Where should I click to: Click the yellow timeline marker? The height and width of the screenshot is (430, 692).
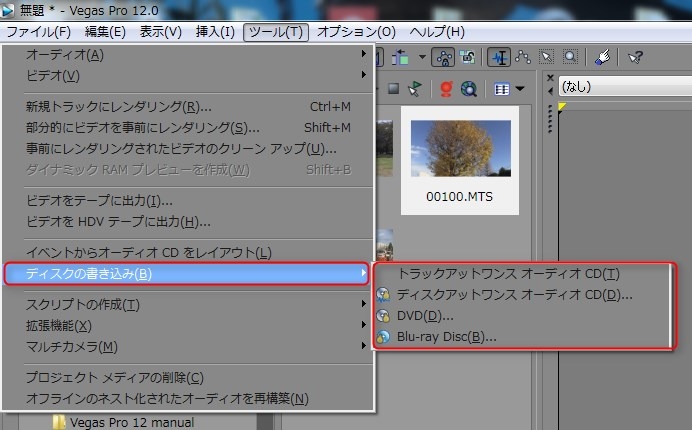[562, 107]
